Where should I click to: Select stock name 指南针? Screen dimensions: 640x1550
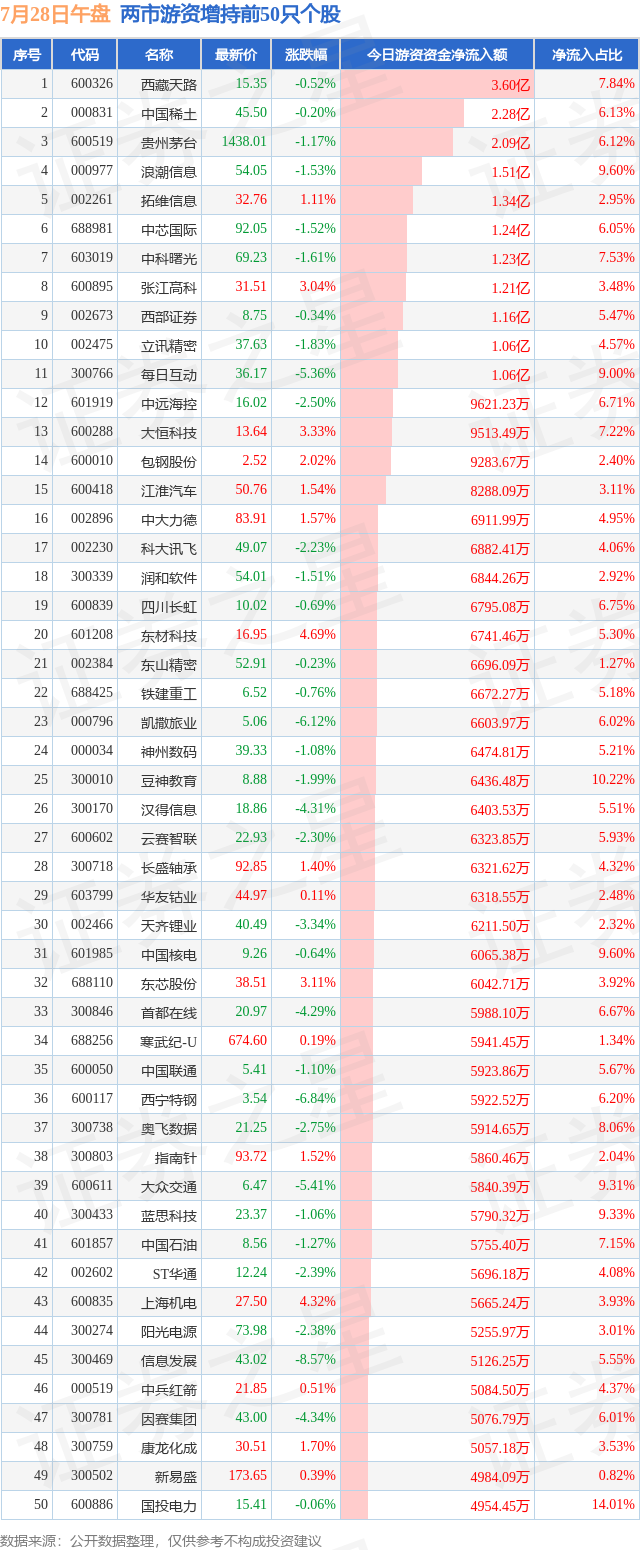176,1158
